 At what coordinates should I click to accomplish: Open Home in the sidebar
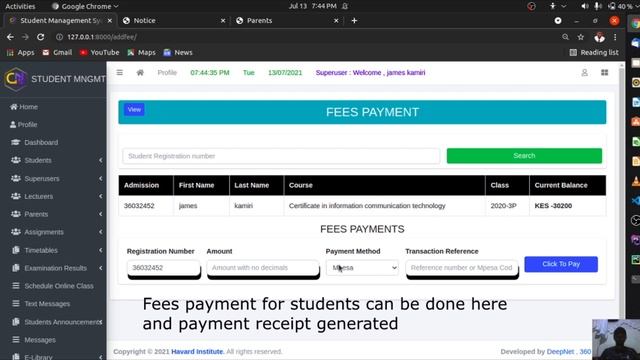pyautogui.click(x=24, y=107)
